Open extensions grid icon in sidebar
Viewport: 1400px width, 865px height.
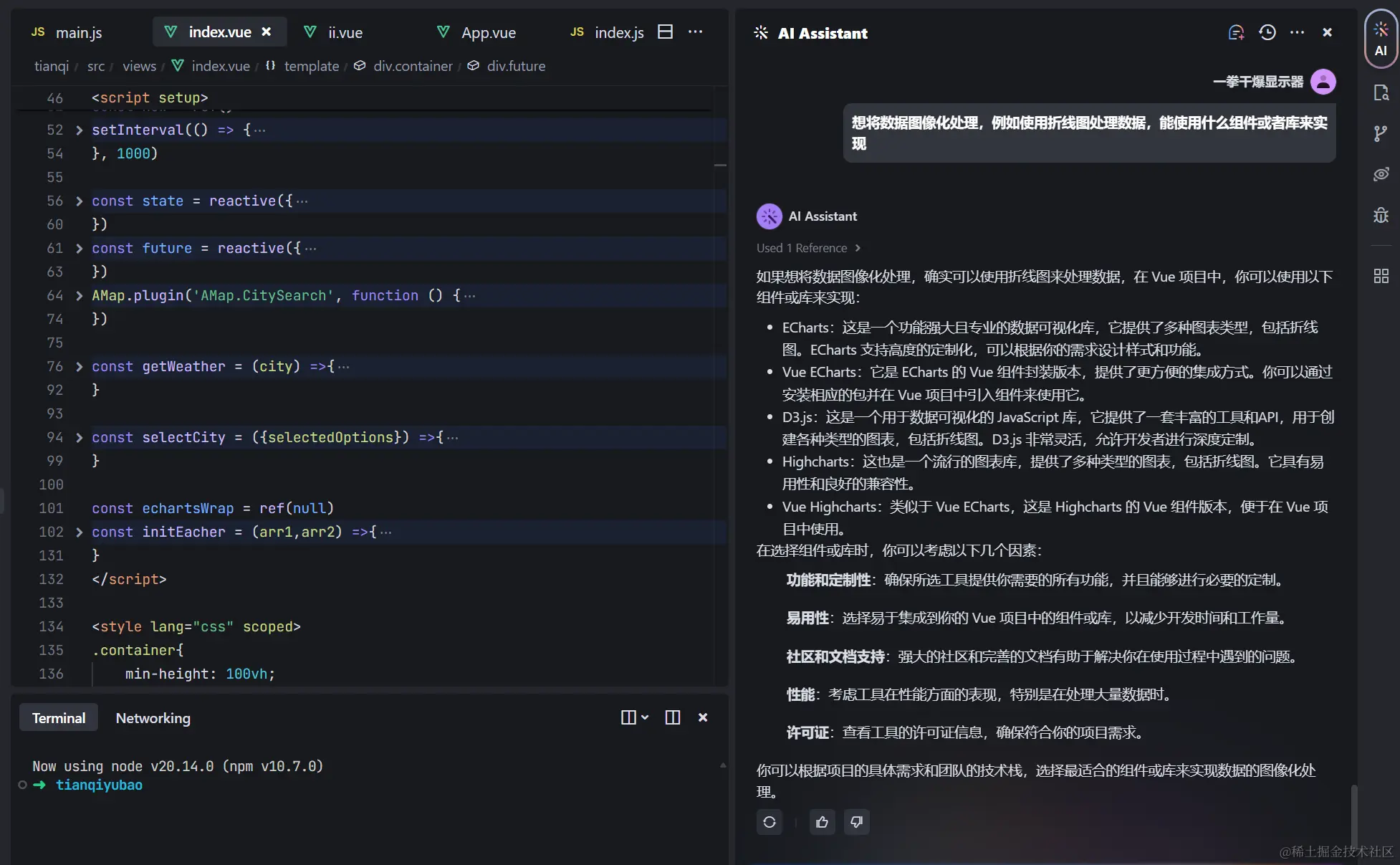[x=1381, y=276]
